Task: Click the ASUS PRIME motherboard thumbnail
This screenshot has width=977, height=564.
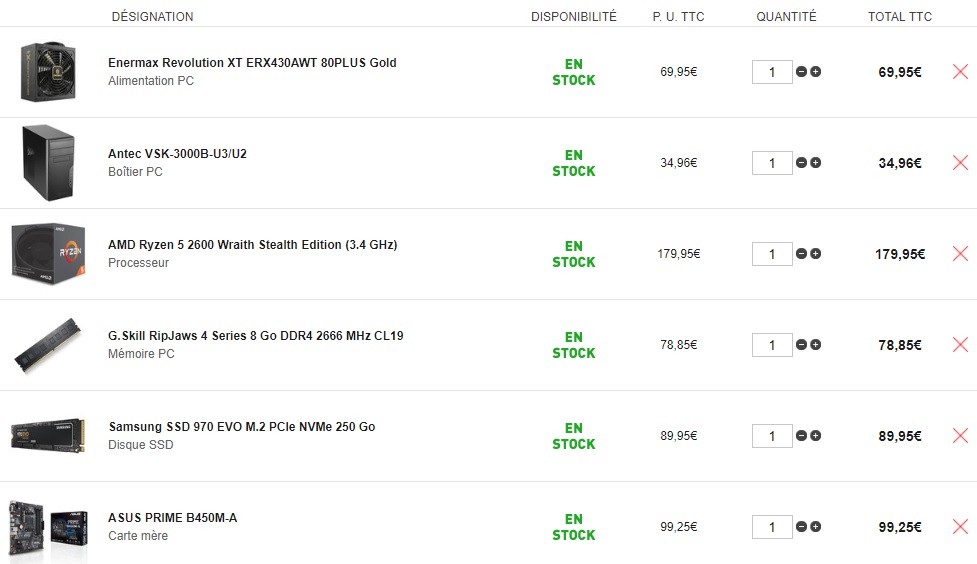Action: (x=48, y=527)
